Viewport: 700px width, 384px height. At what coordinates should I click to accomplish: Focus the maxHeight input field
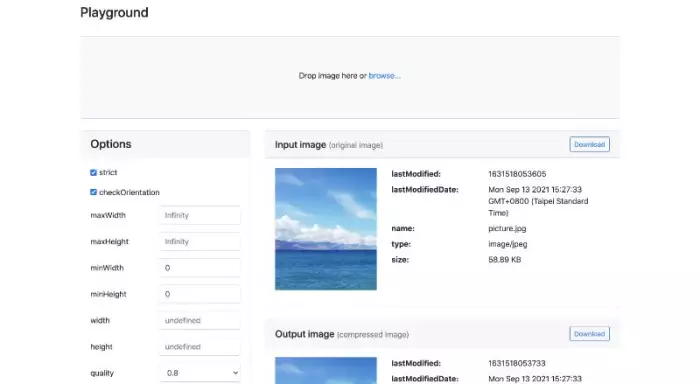pyautogui.click(x=200, y=242)
